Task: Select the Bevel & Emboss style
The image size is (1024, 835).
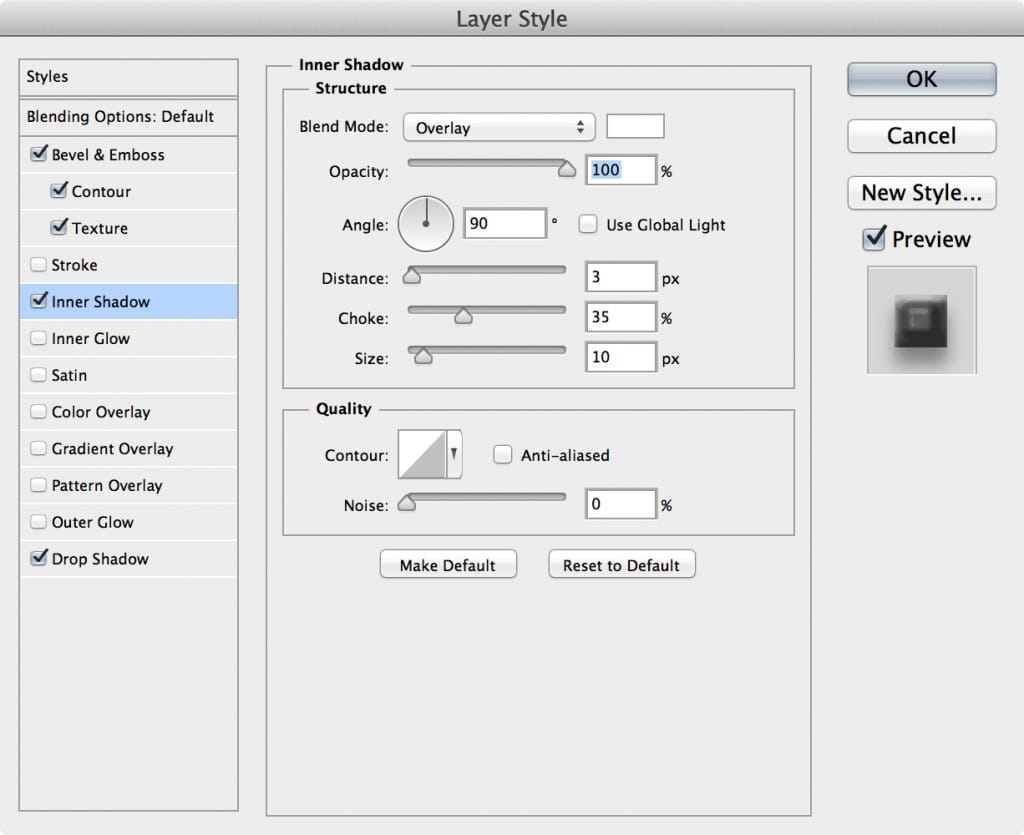Action: click(x=108, y=155)
